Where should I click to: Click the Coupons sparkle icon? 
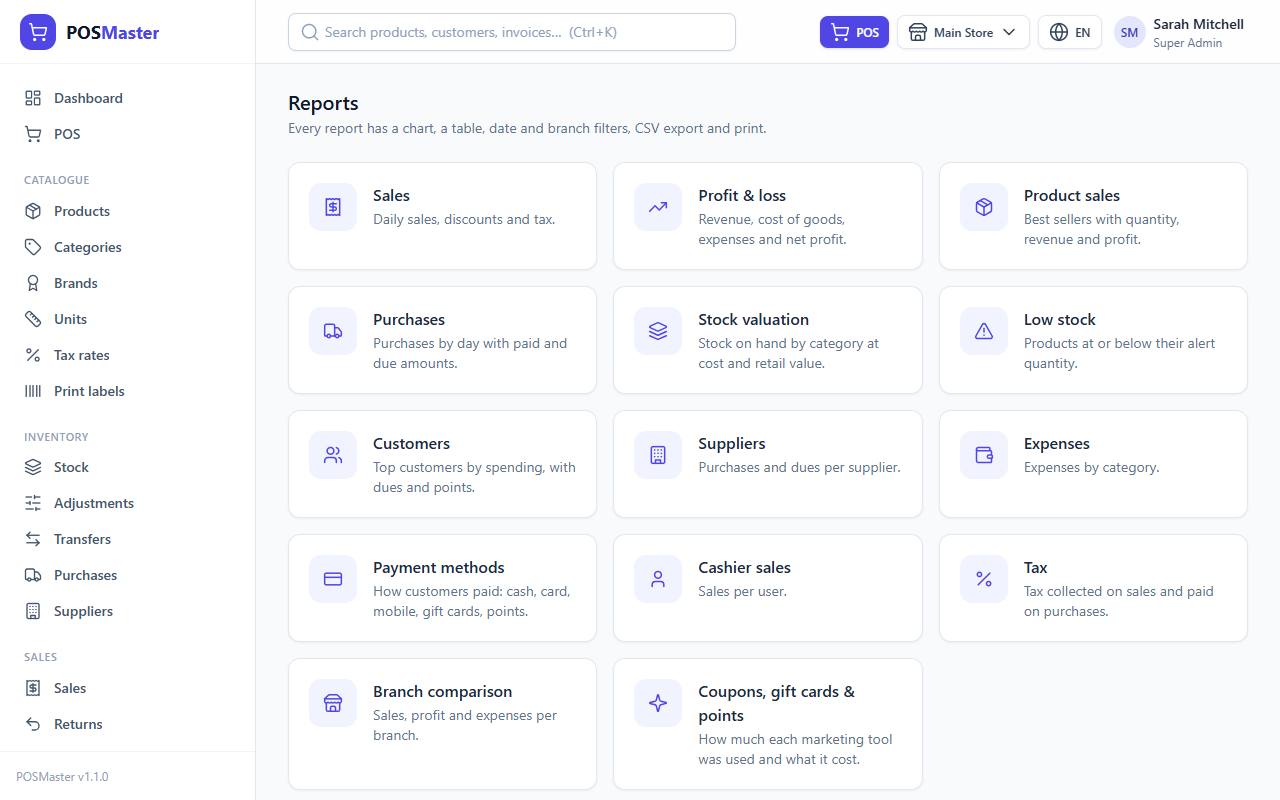click(x=658, y=703)
